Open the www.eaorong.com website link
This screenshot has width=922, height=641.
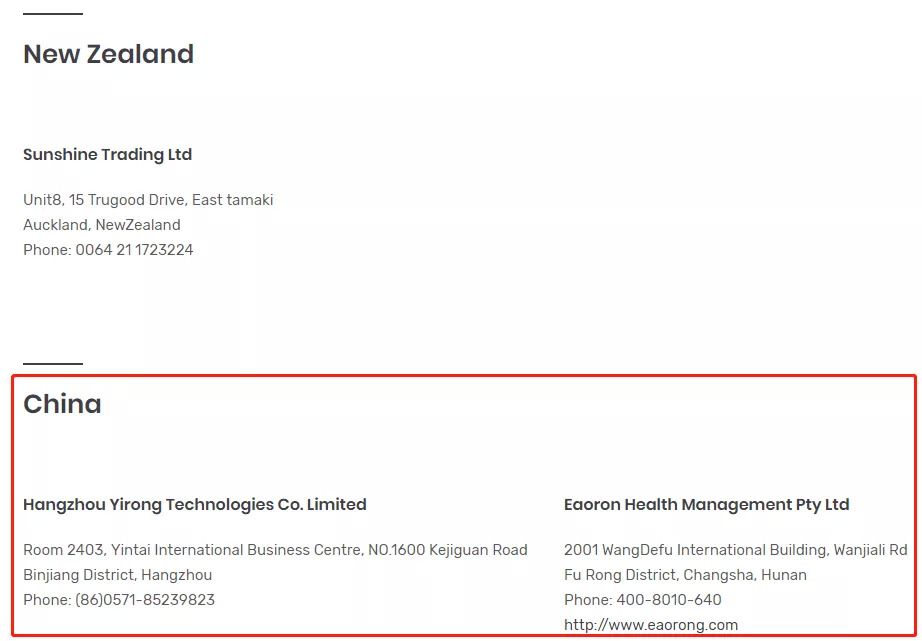tap(651, 625)
